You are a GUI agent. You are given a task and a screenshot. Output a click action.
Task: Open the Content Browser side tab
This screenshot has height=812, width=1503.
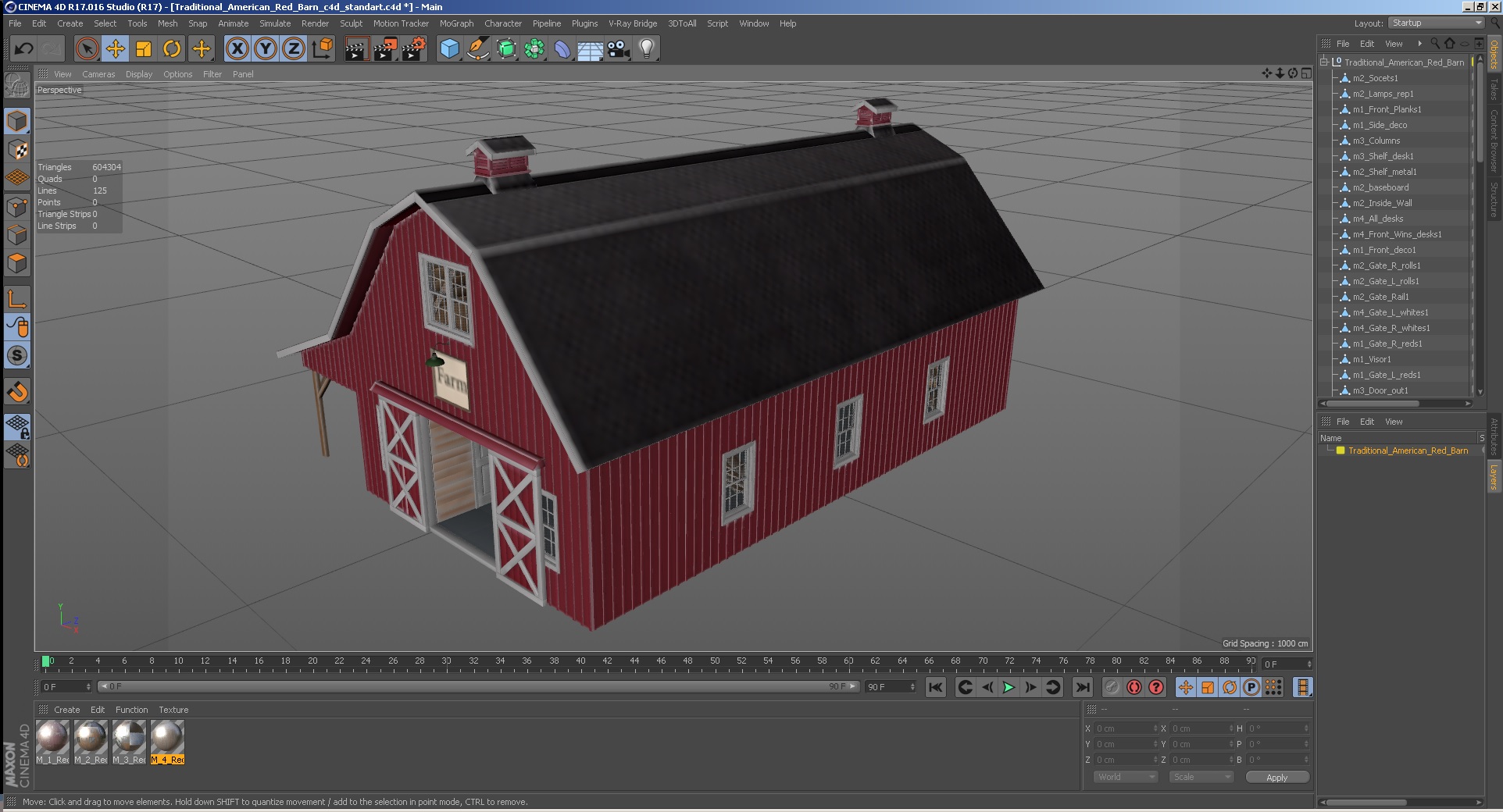tap(1494, 141)
